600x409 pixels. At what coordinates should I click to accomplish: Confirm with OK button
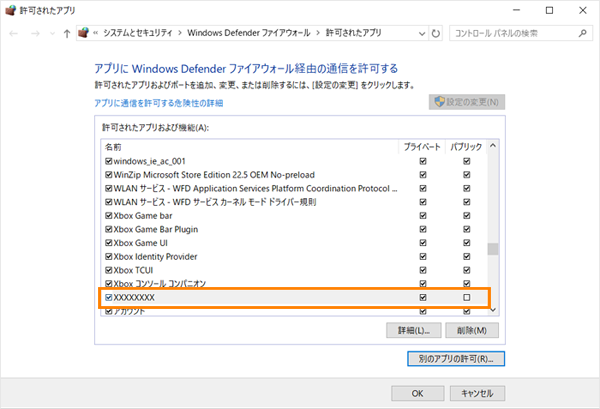point(417,393)
